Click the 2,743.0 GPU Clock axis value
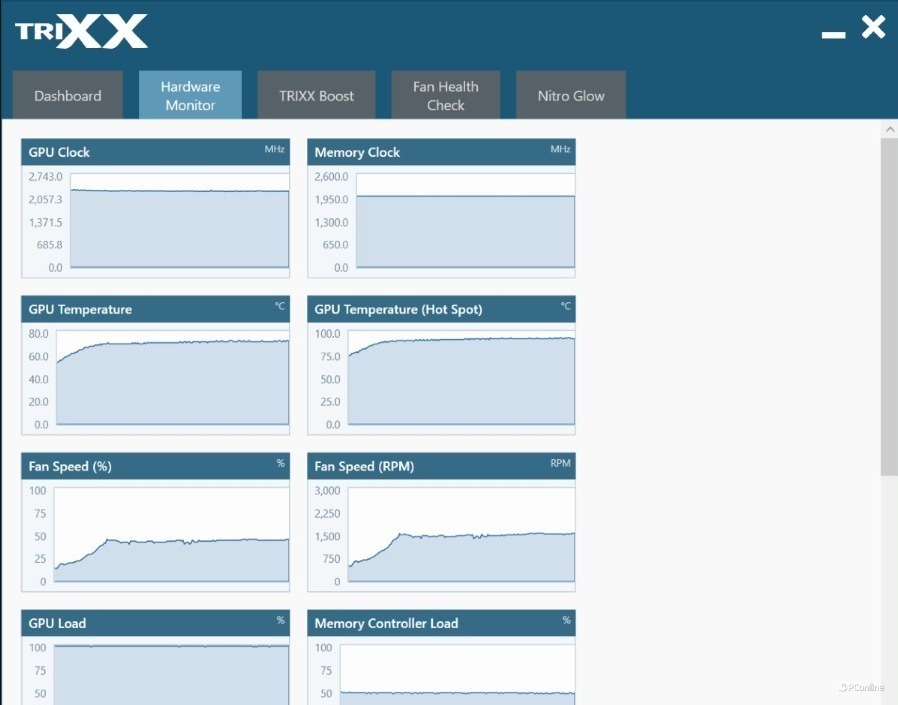Image resolution: width=898 pixels, height=705 pixels. tap(45, 176)
